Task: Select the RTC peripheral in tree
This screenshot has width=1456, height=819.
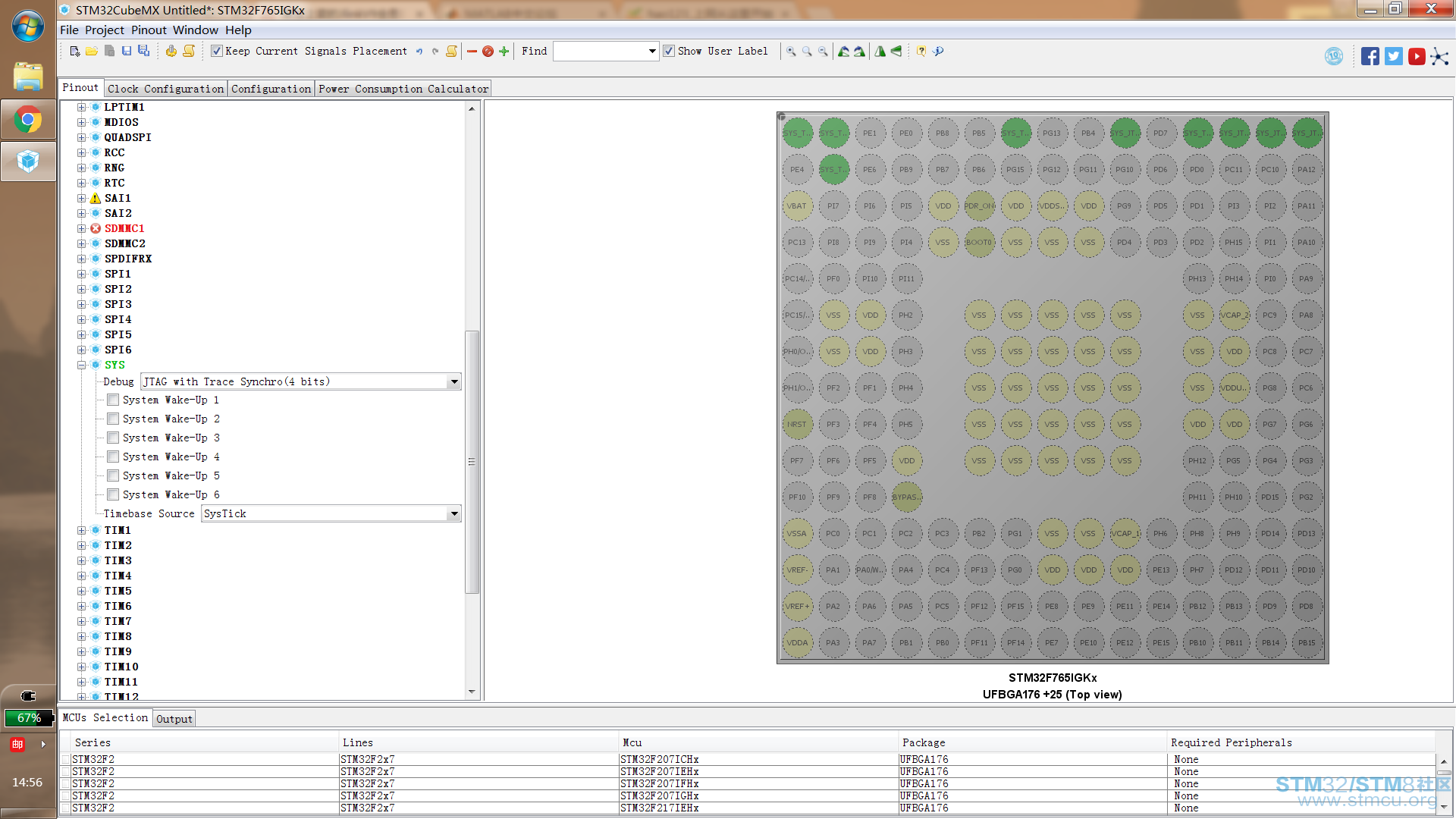Action: [x=115, y=183]
